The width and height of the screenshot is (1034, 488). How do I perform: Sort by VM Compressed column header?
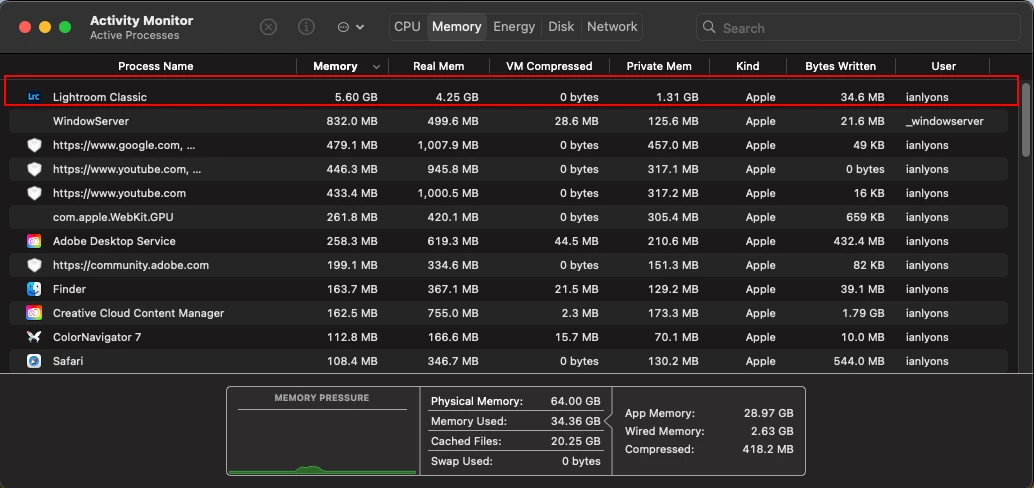click(549, 66)
